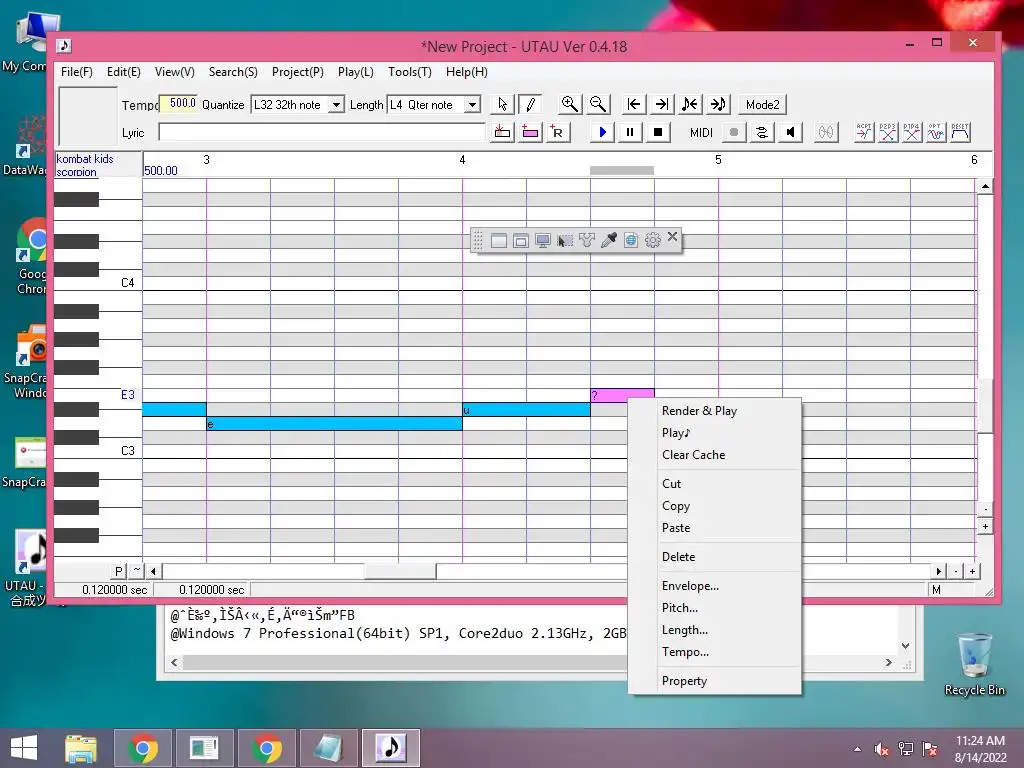The height and width of the screenshot is (768, 1024).
Task: Click the insert lyric icon next to Lyric box
Action: click(502, 133)
